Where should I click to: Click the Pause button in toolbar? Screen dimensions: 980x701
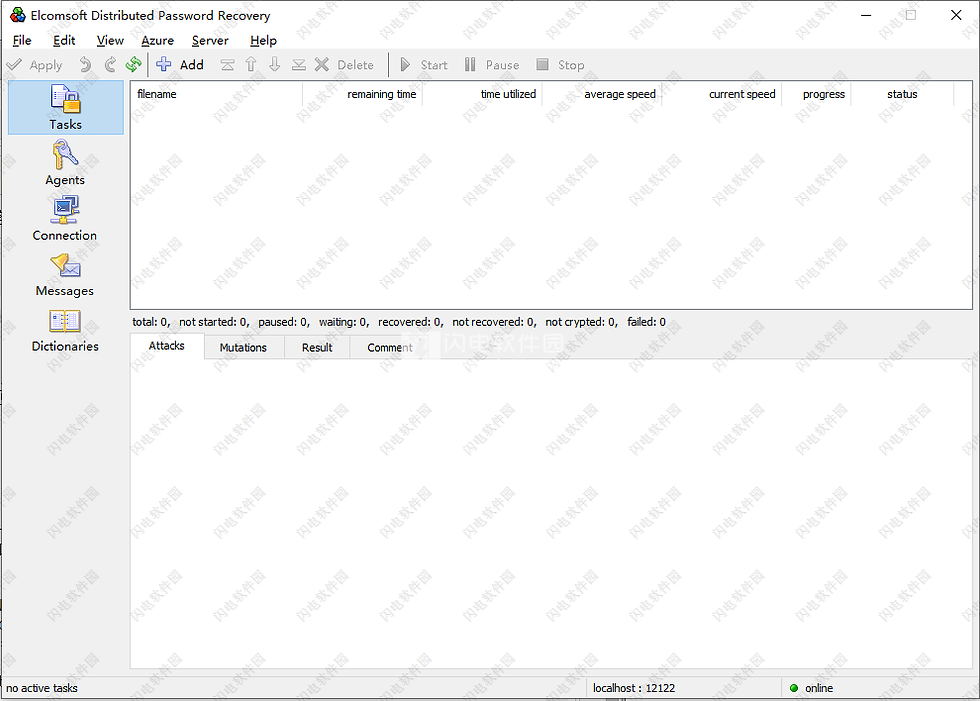(x=492, y=65)
